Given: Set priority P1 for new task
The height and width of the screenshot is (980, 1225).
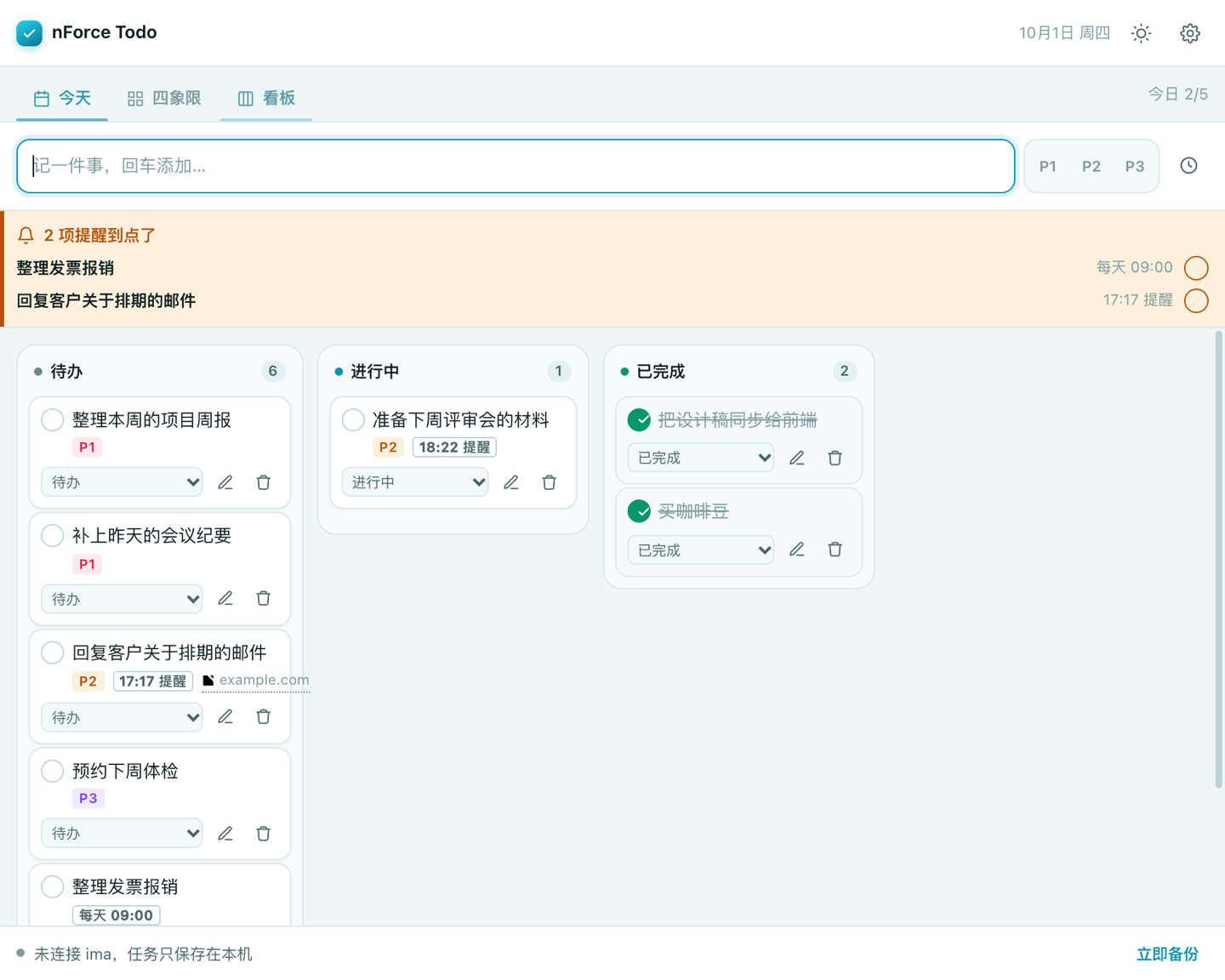Looking at the screenshot, I should (1048, 167).
